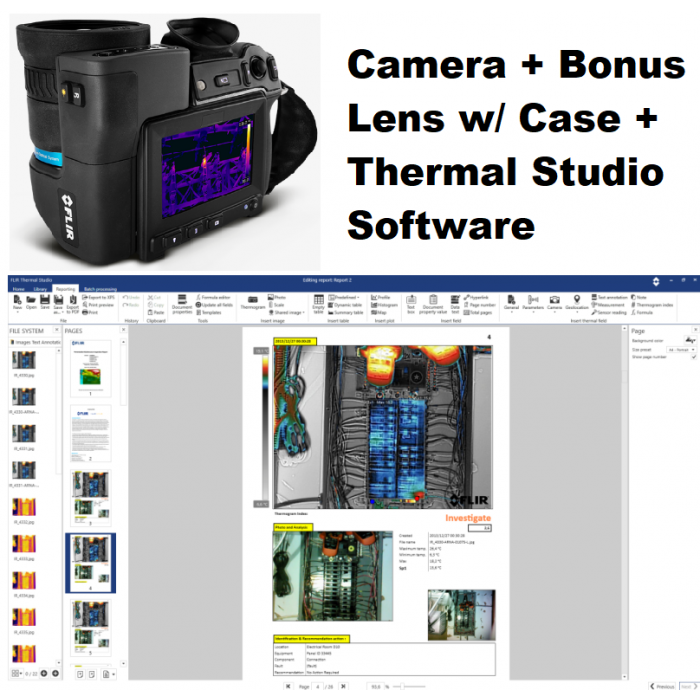Open the General thermal field dropdown
The image size is (700, 700).
[512, 304]
